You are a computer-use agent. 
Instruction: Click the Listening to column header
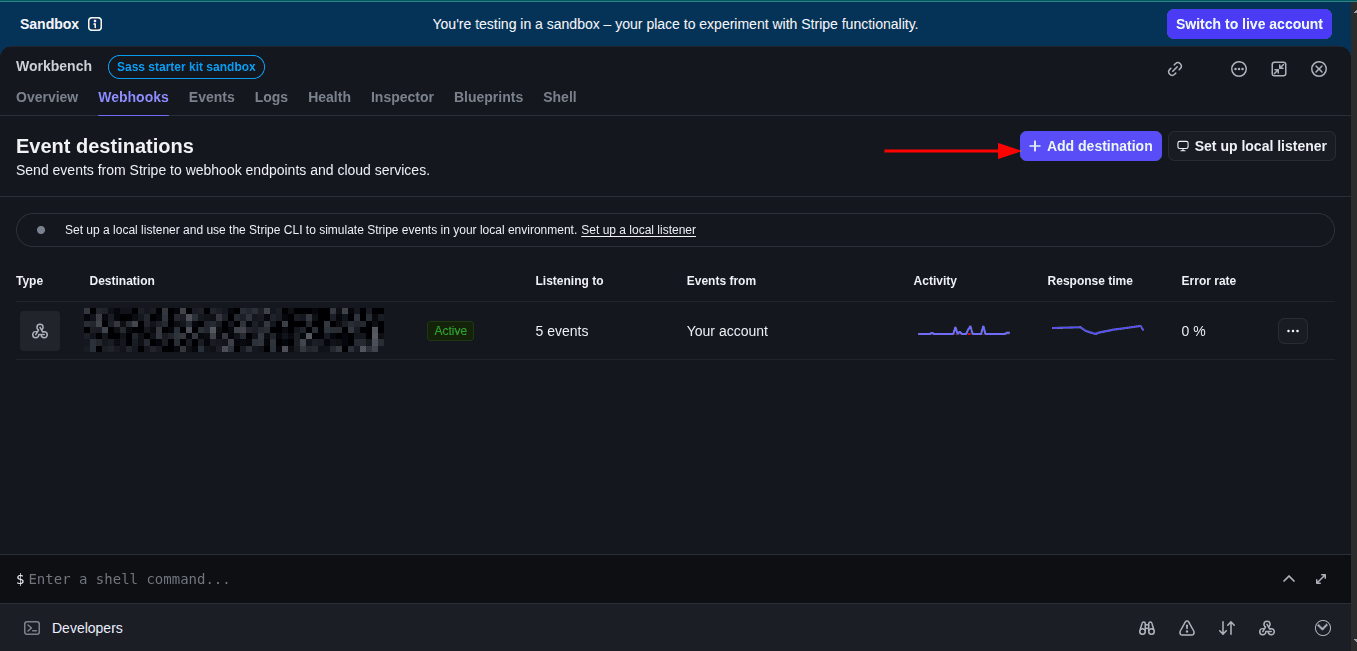click(569, 281)
